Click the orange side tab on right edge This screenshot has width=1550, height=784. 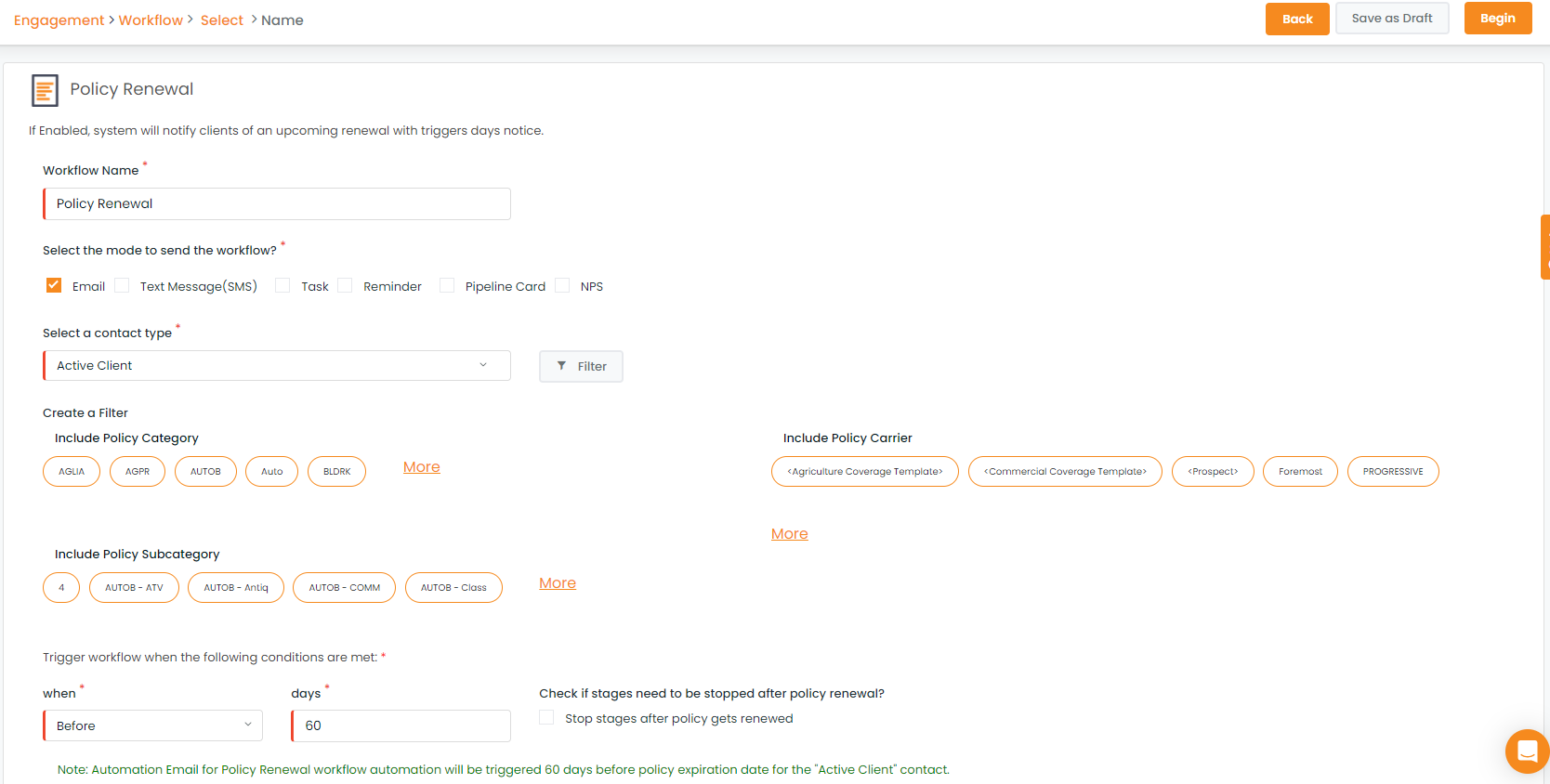[x=1545, y=247]
